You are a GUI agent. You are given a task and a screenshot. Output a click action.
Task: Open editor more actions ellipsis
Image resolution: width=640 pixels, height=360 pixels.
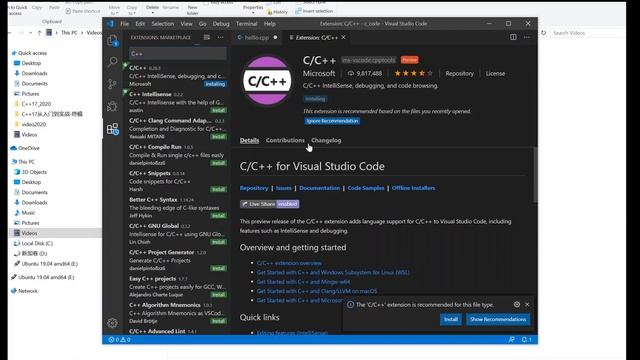pos(527,37)
